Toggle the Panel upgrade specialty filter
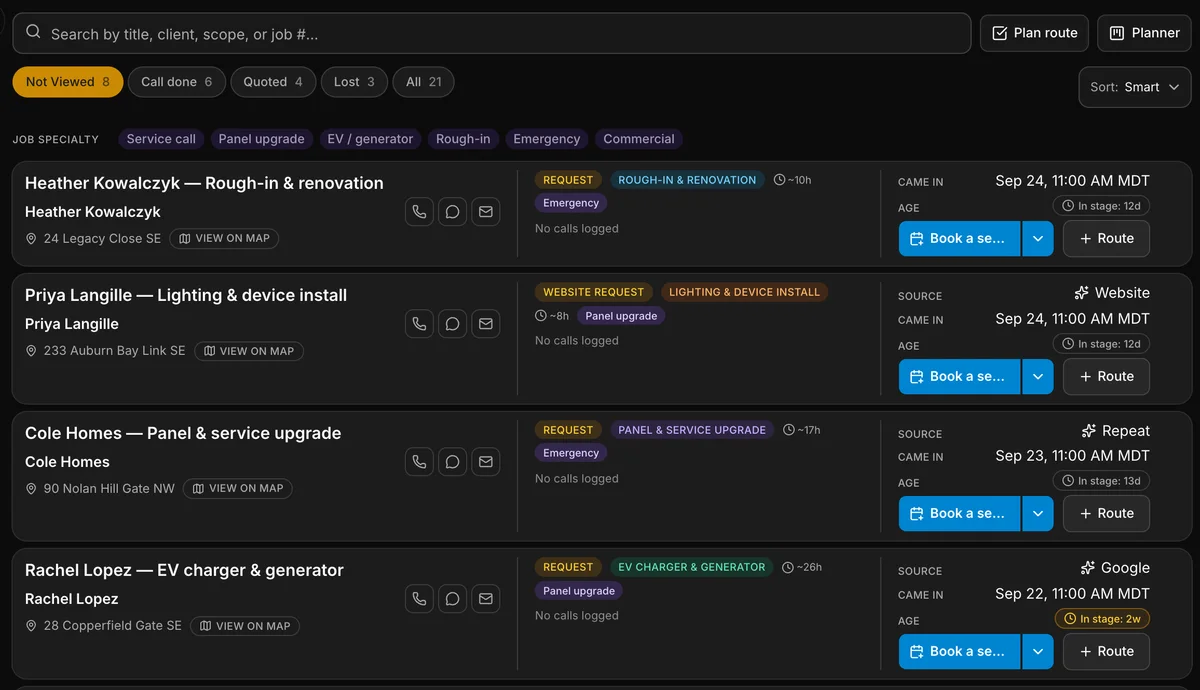 click(x=261, y=139)
